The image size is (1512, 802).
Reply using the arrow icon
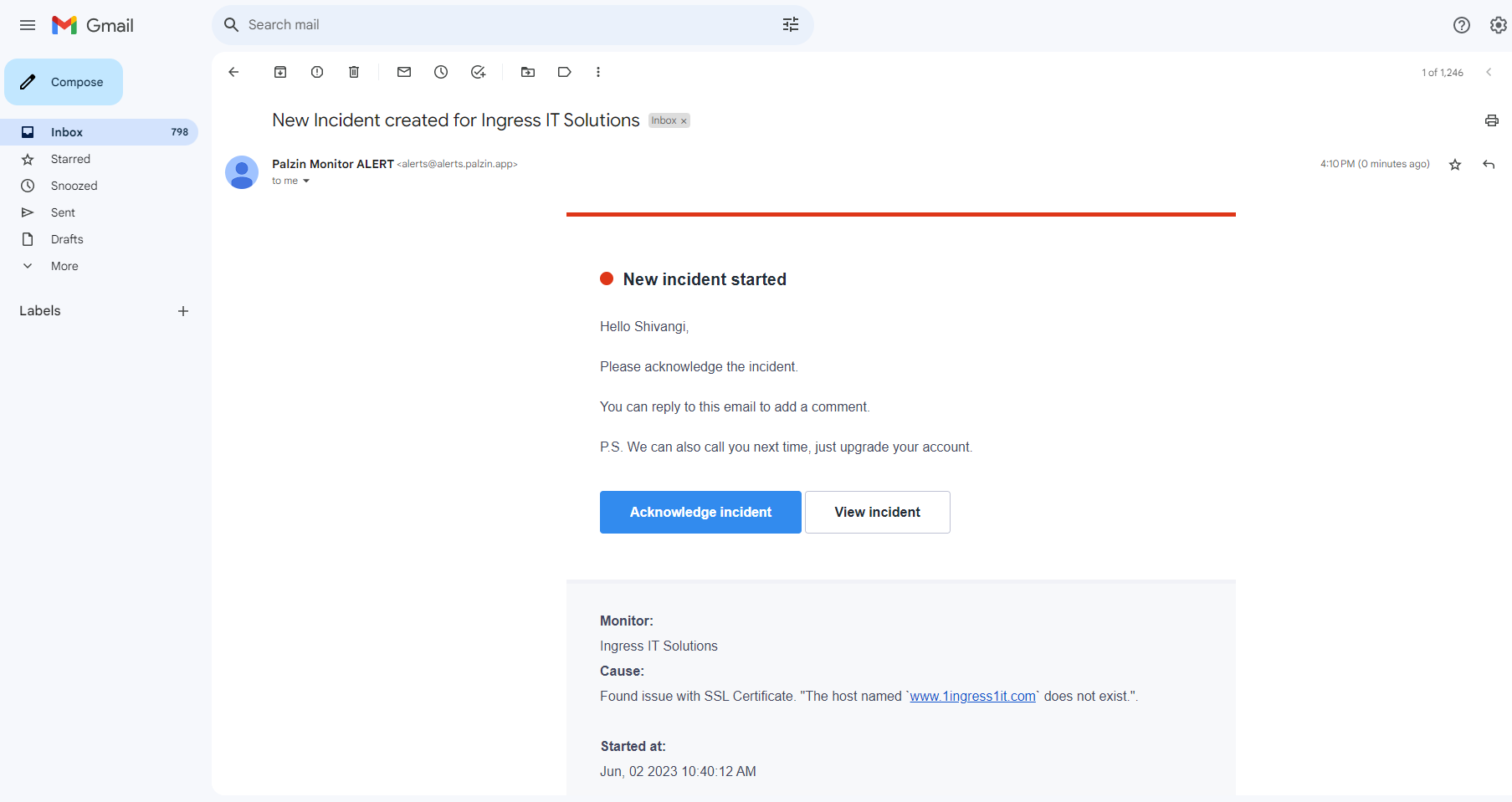tap(1489, 165)
